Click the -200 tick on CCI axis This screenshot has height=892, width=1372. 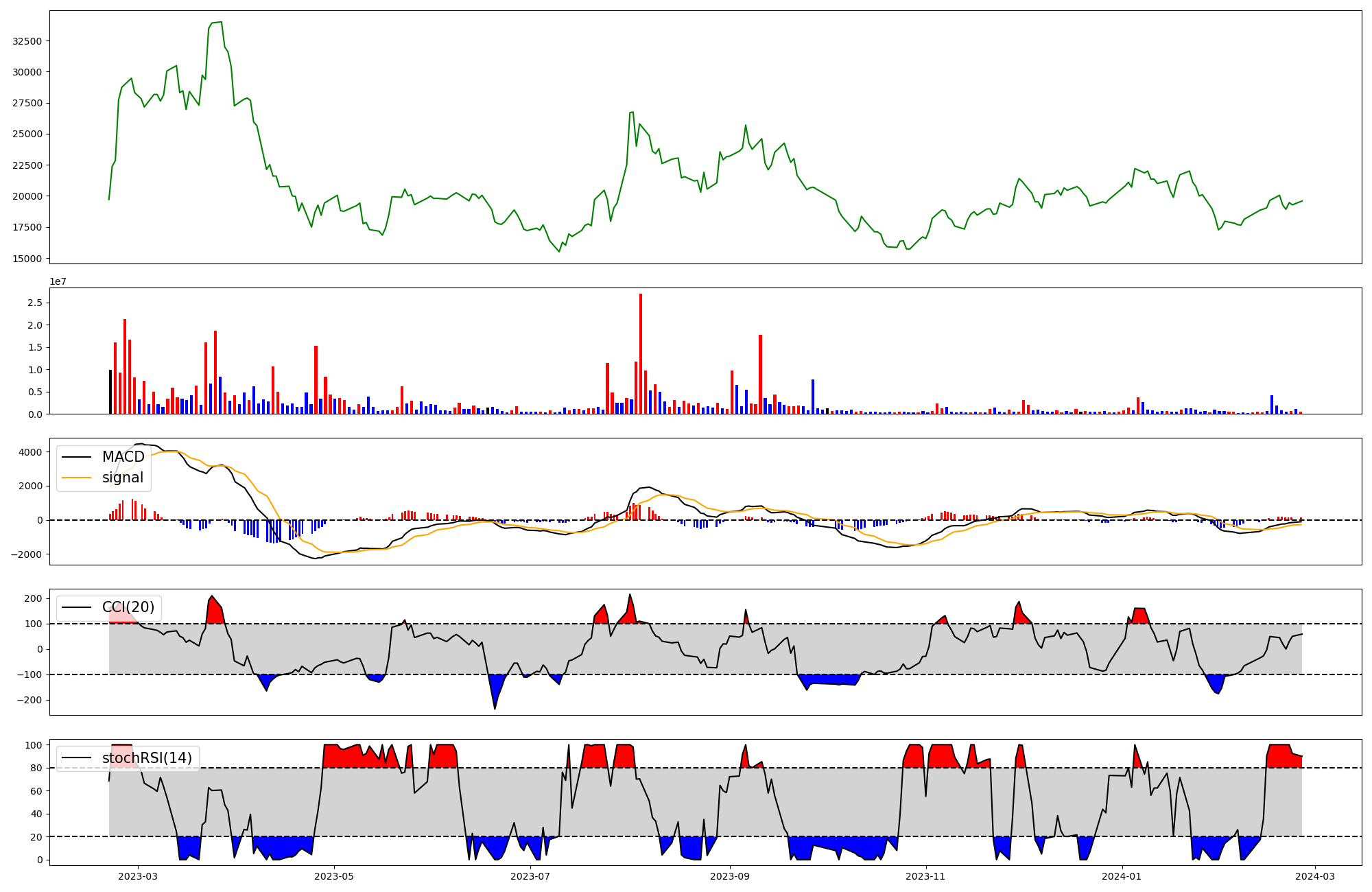tap(30, 700)
